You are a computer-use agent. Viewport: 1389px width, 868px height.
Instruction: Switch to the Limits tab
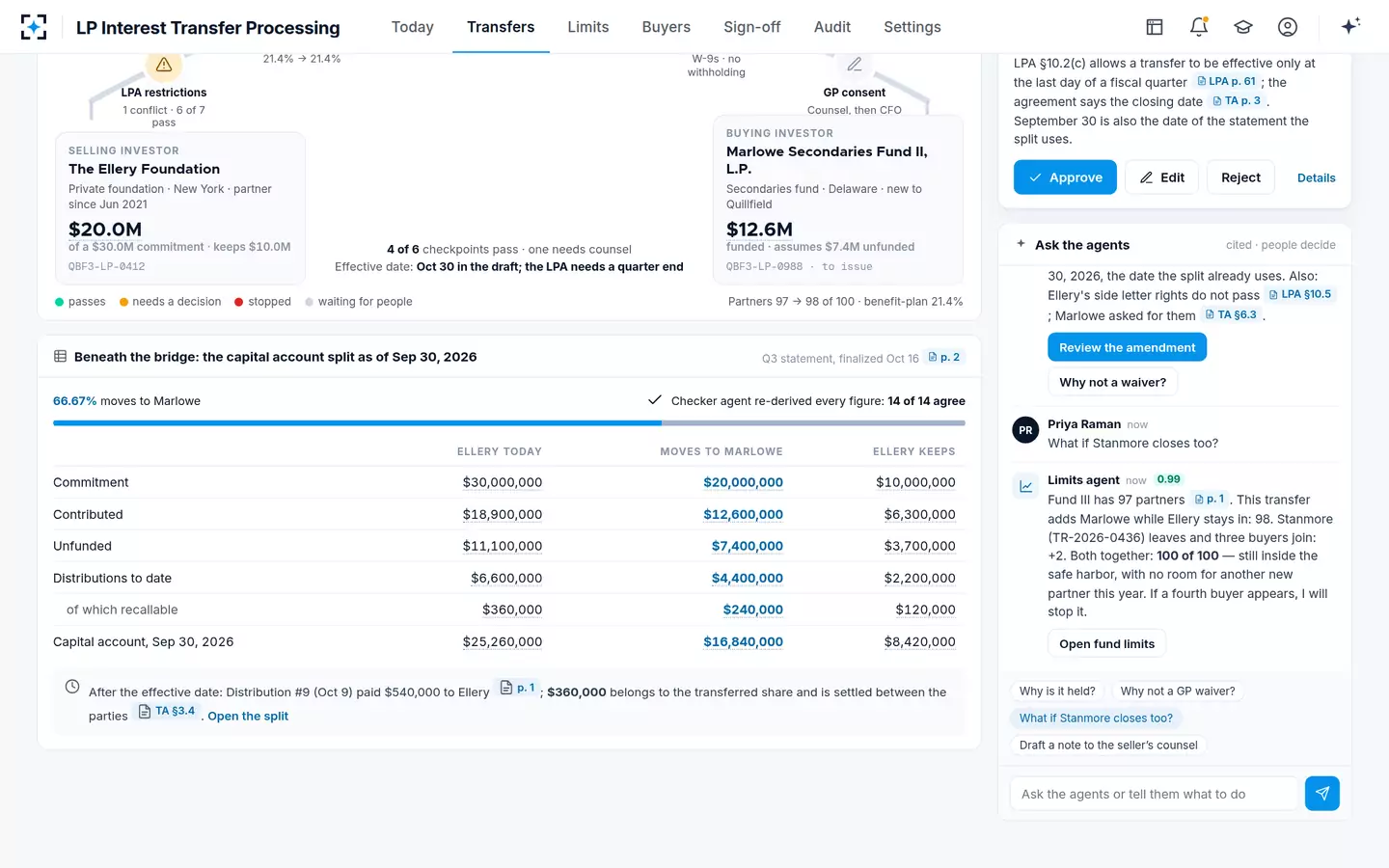click(x=588, y=27)
